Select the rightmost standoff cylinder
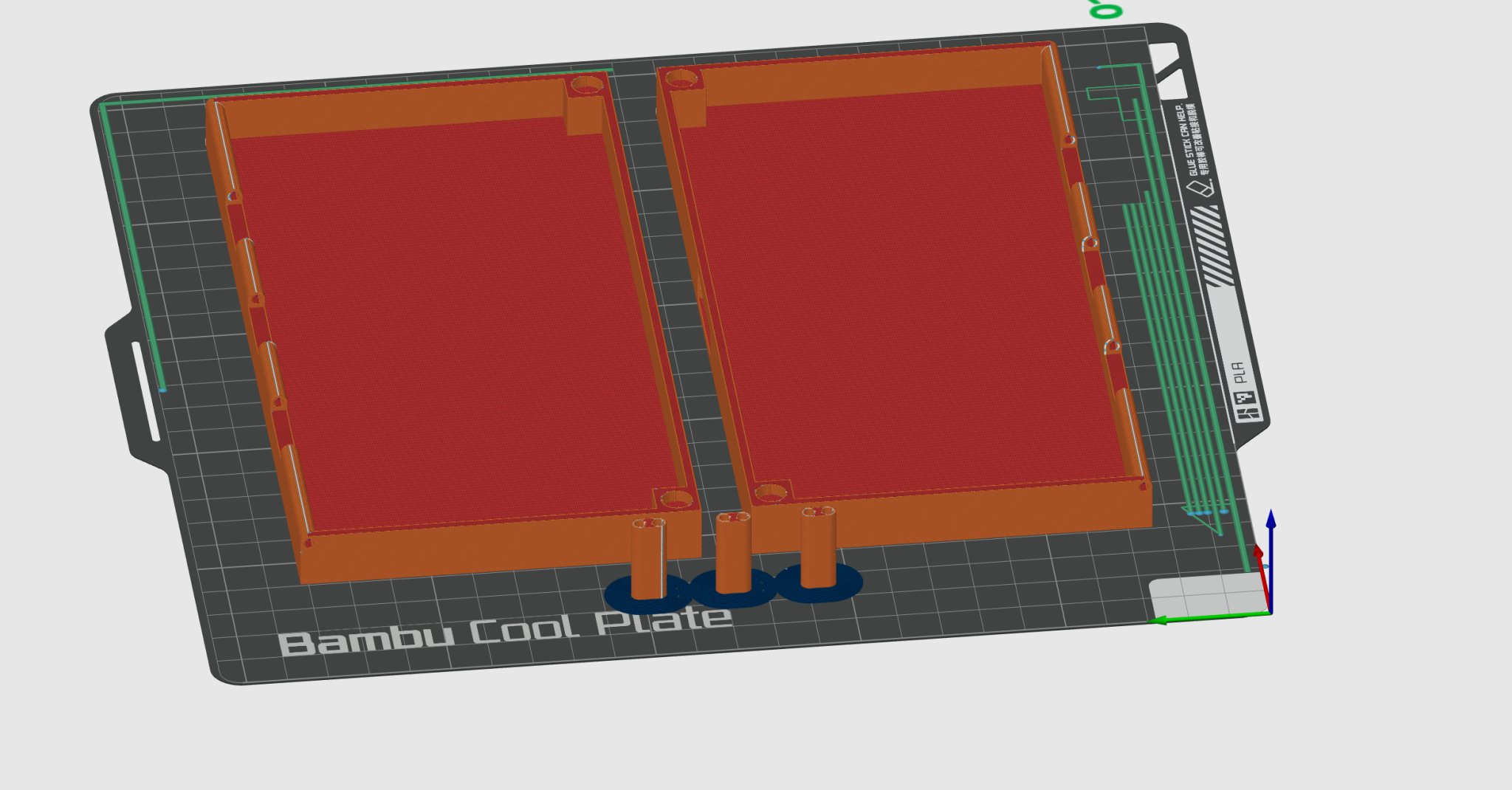 818,546
